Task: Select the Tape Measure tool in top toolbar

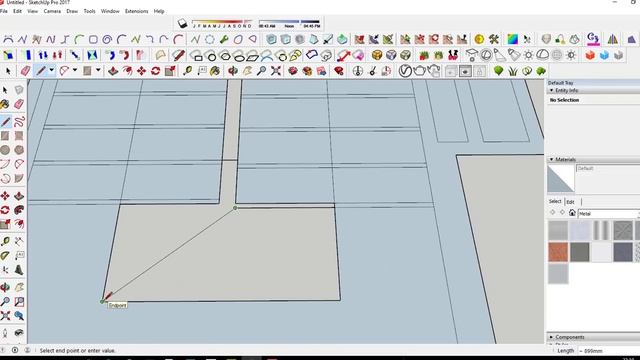Action: [x=187, y=71]
